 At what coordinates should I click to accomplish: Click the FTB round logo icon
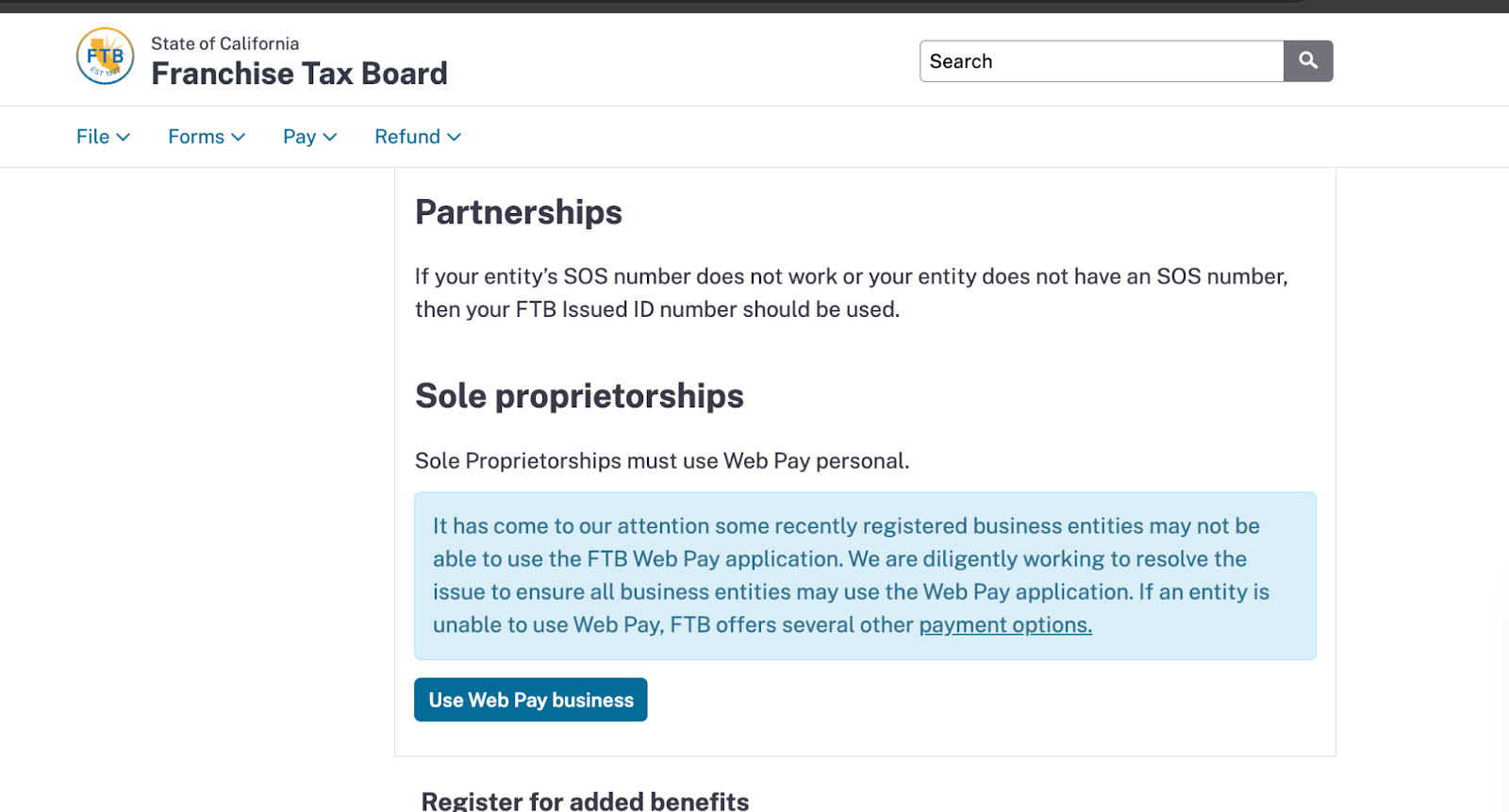point(105,57)
